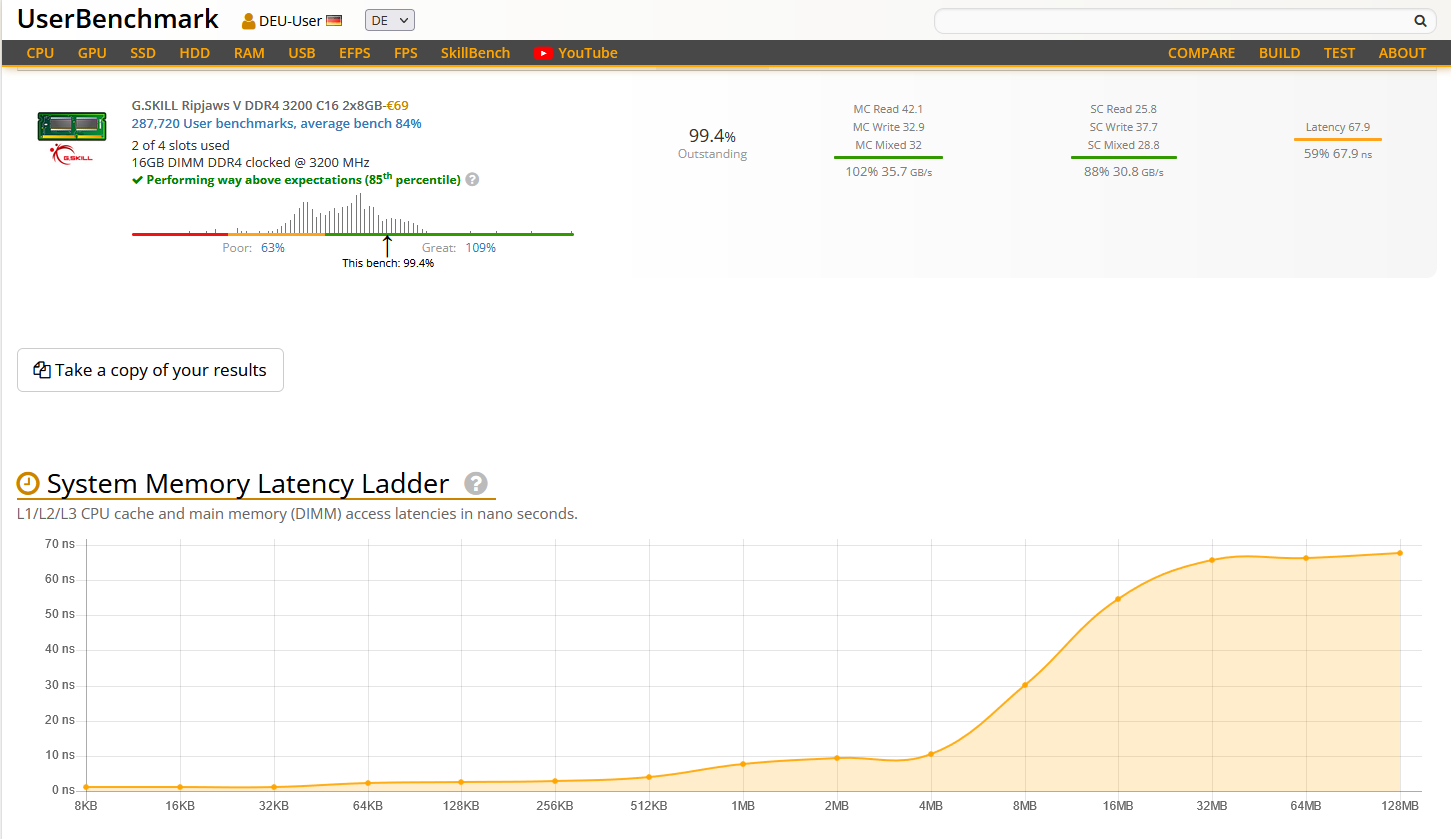
Task: Click the Poor 63% value
Action: pyautogui.click(x=273, y=248)
